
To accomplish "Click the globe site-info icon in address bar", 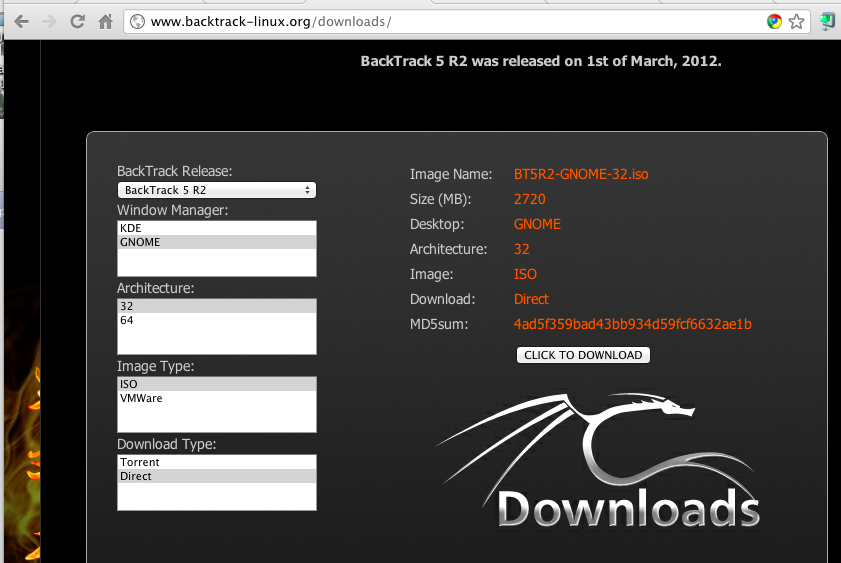I will point(138,21).
